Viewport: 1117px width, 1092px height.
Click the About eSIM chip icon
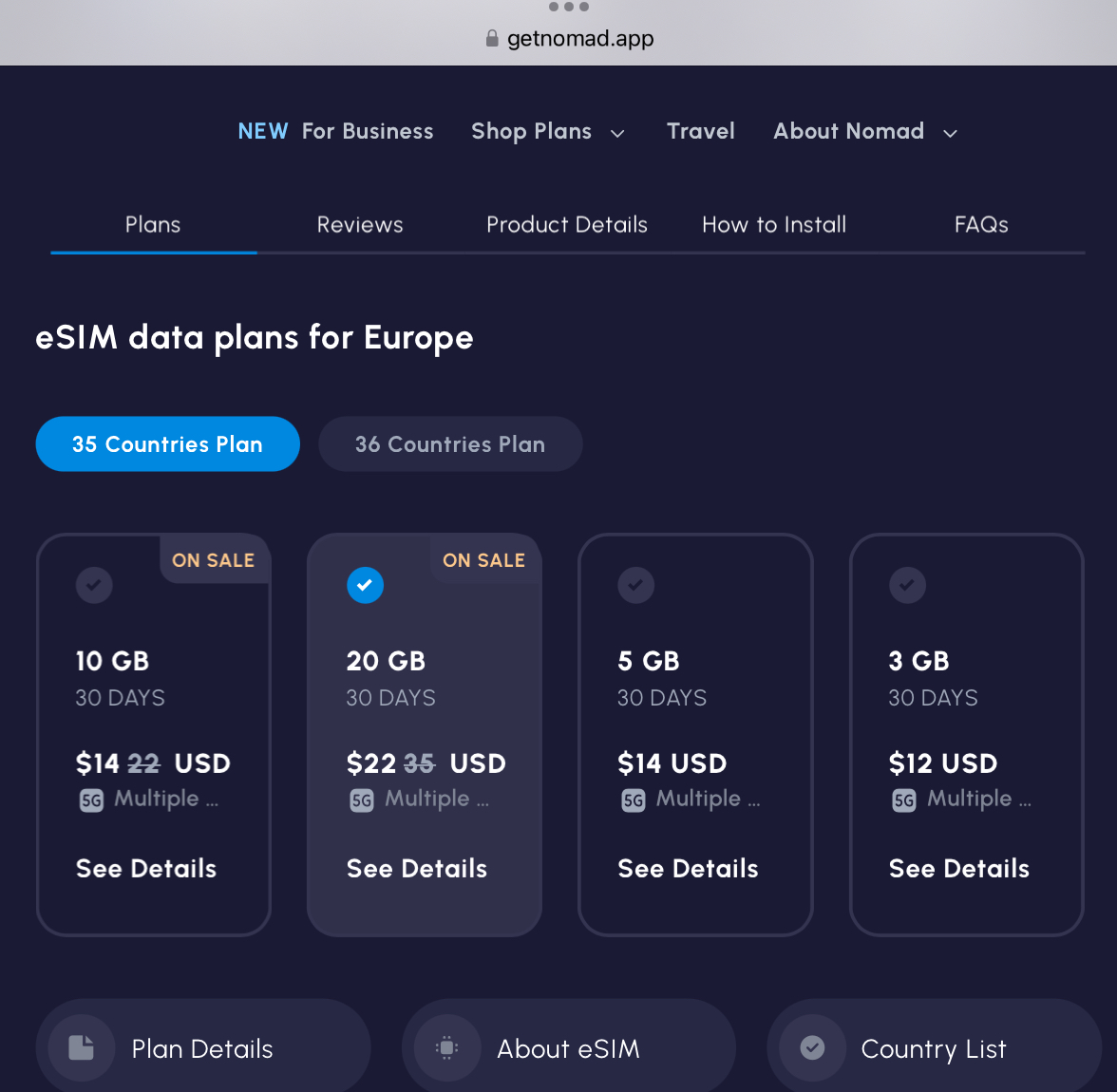coord(446,1048)
